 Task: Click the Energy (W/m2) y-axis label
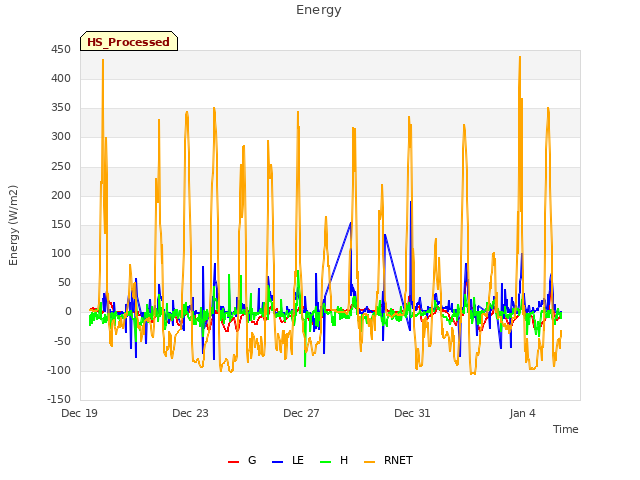click(13, 225)
